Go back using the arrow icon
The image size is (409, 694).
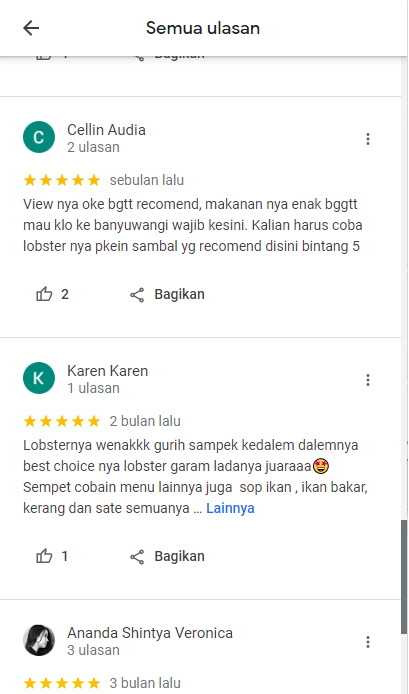coord(31,28)
